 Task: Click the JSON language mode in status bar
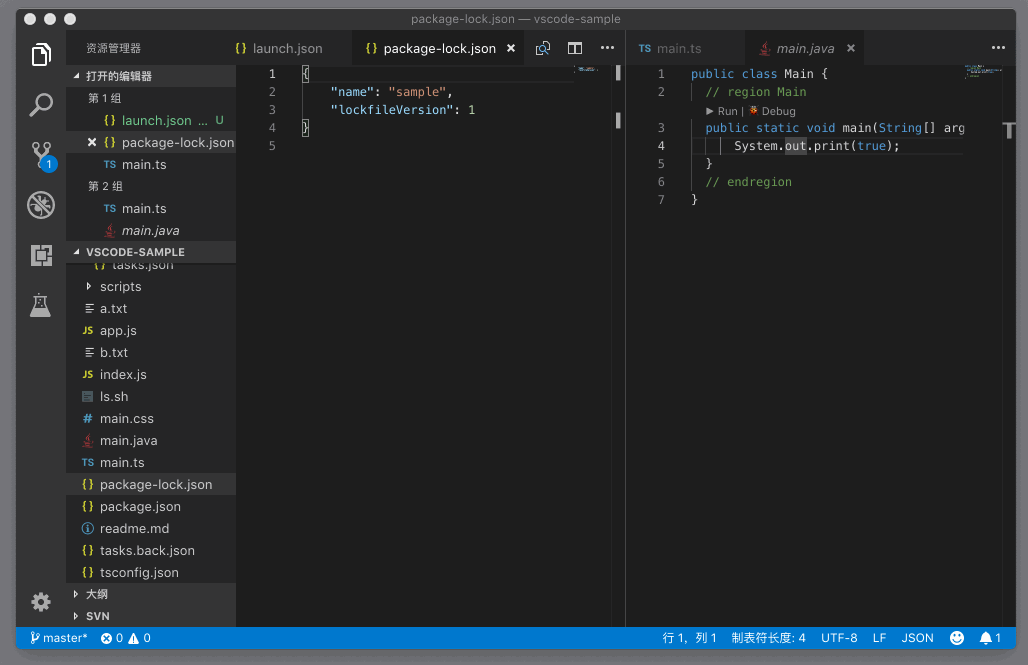[x=917, y=637]
